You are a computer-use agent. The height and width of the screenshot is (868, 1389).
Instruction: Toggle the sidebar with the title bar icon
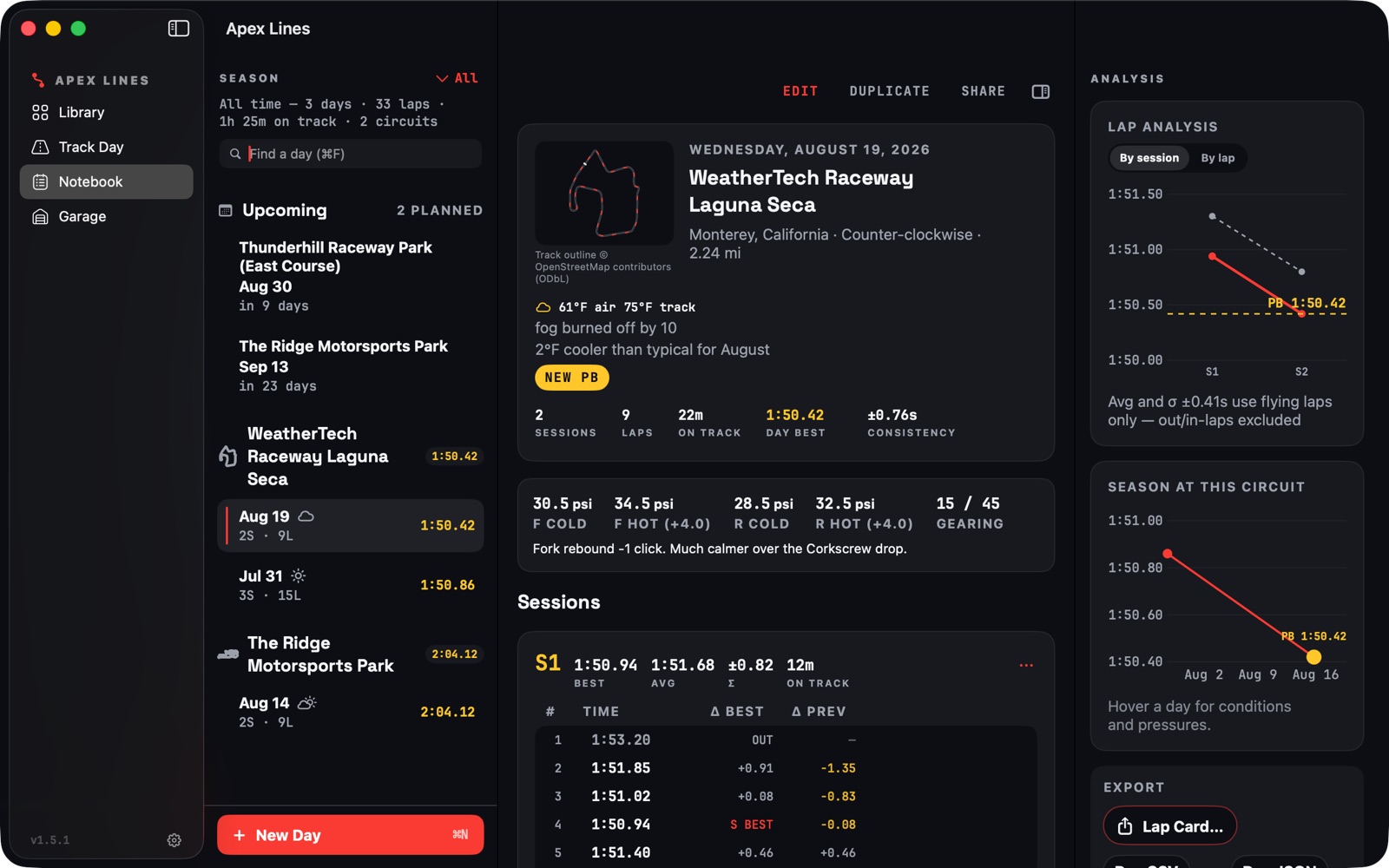pos(178,29)
